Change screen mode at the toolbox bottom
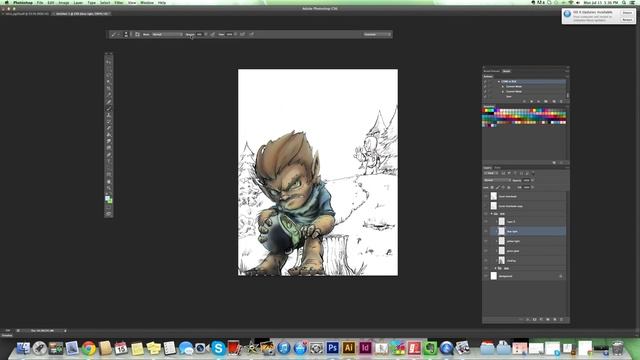 point(109,213)
